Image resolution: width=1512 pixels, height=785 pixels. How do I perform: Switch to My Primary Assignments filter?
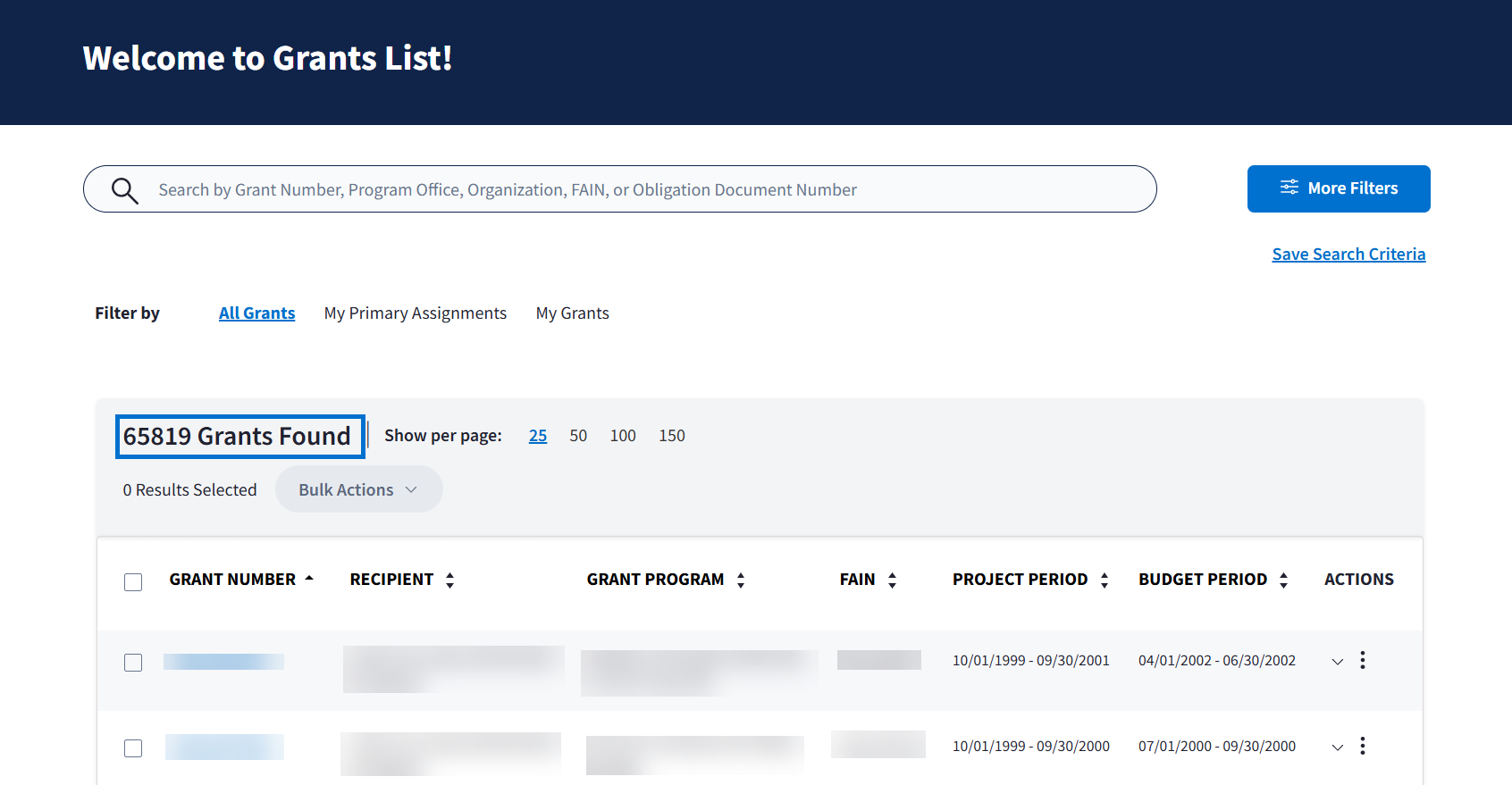click(415, 313)
